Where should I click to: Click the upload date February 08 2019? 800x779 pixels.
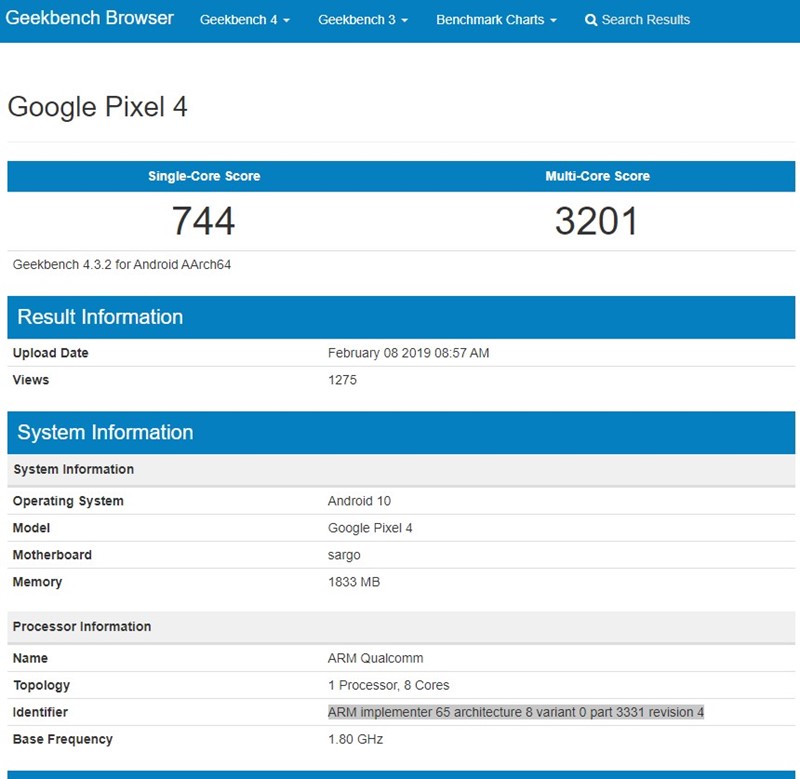(408, 353)
